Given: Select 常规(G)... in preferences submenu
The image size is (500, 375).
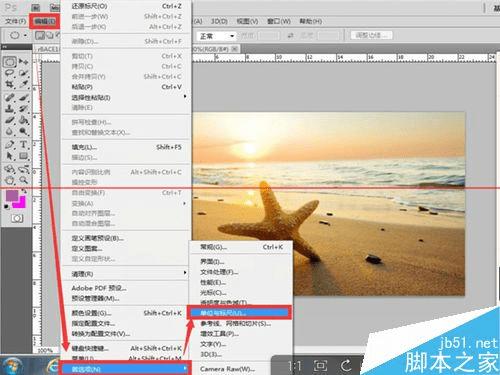Looking at the screenshot, I should 241,247.
